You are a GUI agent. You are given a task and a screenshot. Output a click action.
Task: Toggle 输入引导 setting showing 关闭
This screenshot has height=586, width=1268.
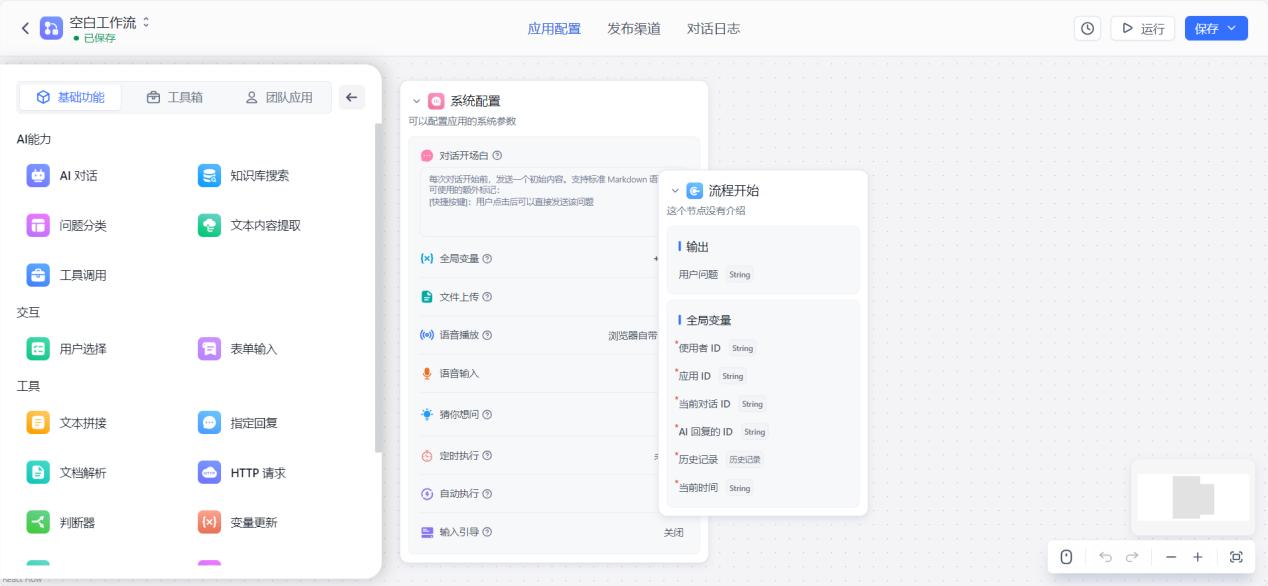tap(673, 533)
